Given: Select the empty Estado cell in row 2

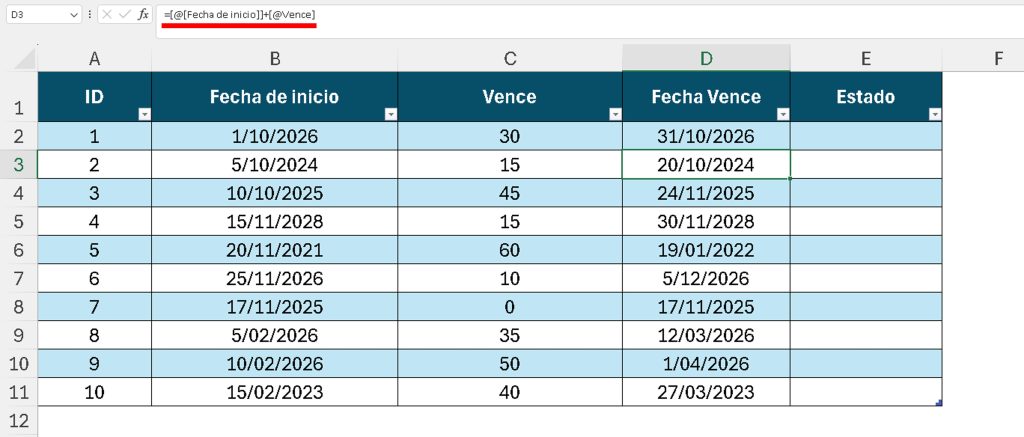Looking at the screenshot, I should (x=865, y=136).
